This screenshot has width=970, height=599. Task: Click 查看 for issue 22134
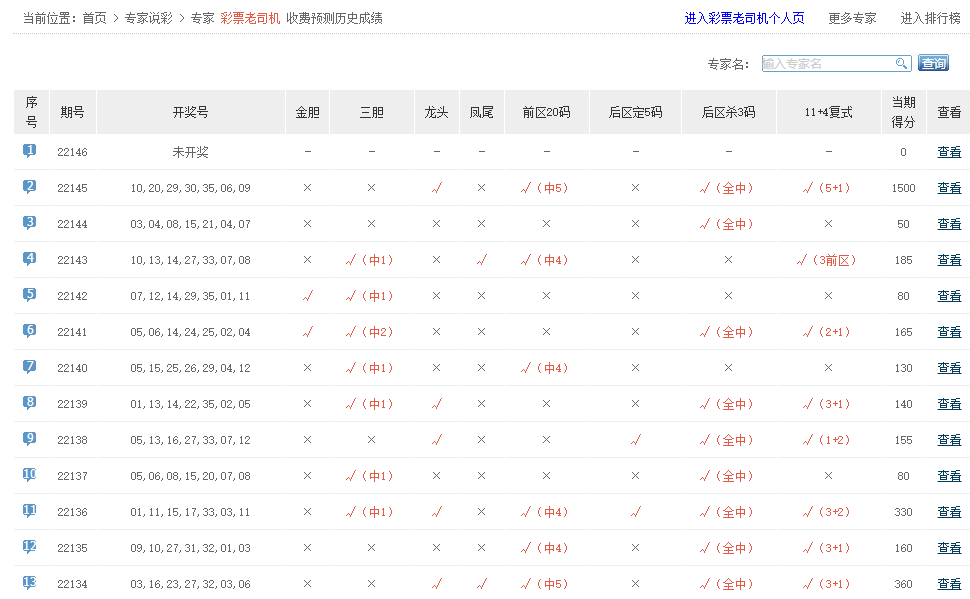point(948,584)
